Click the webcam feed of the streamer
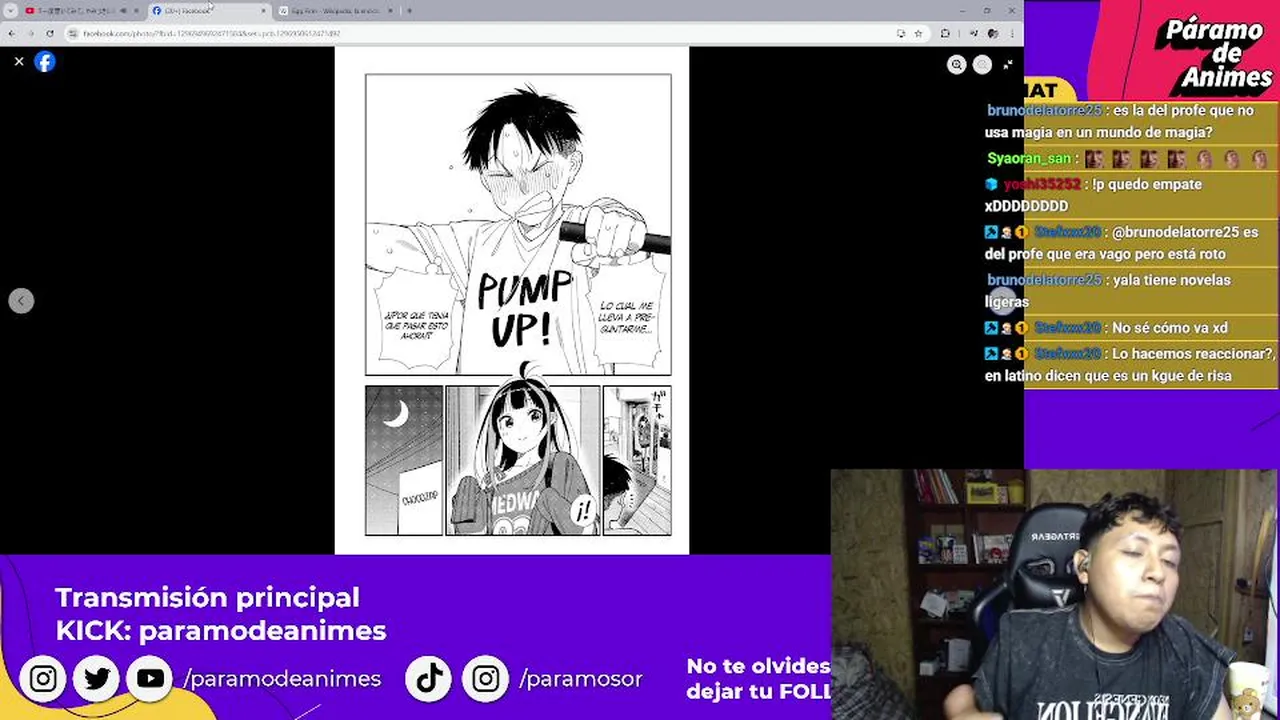 point(1055,595)
